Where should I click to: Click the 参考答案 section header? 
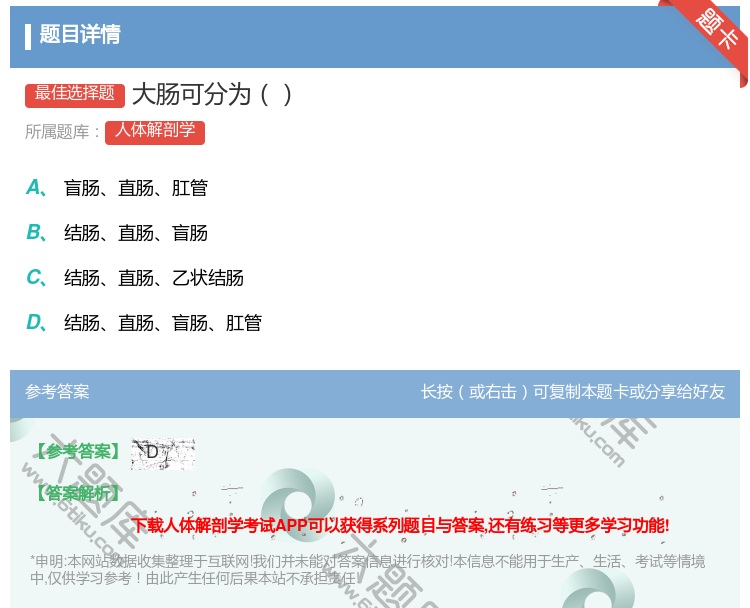click(x=57, y=392)
